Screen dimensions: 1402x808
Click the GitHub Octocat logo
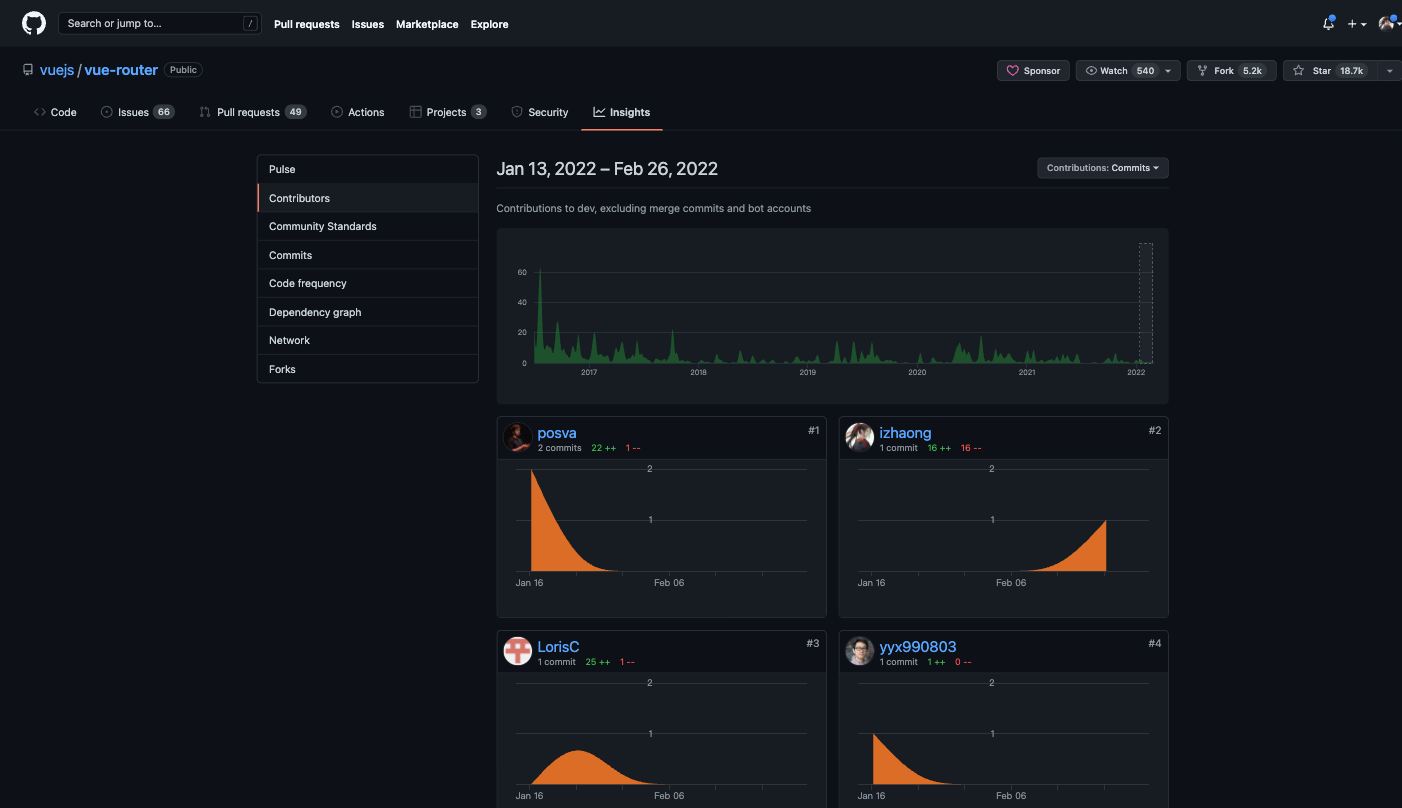[x=34, y=23]
